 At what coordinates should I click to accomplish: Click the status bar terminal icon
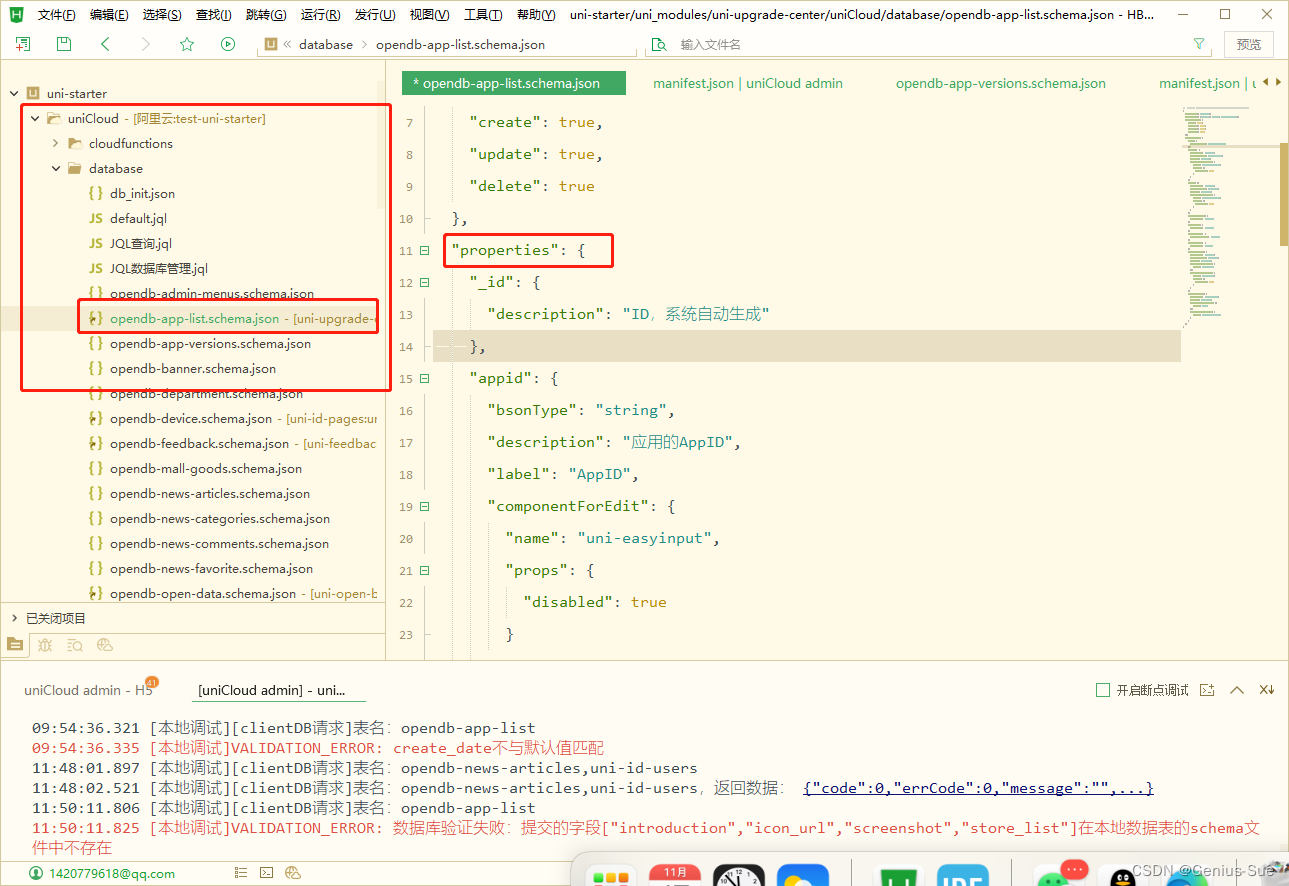[x=267, y=873]
